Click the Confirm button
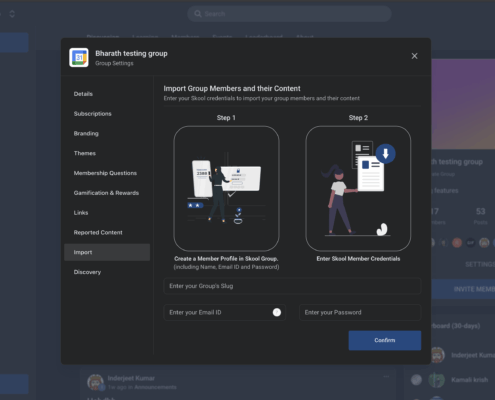This screenshot has height=400, width=495. coord(385,340)
